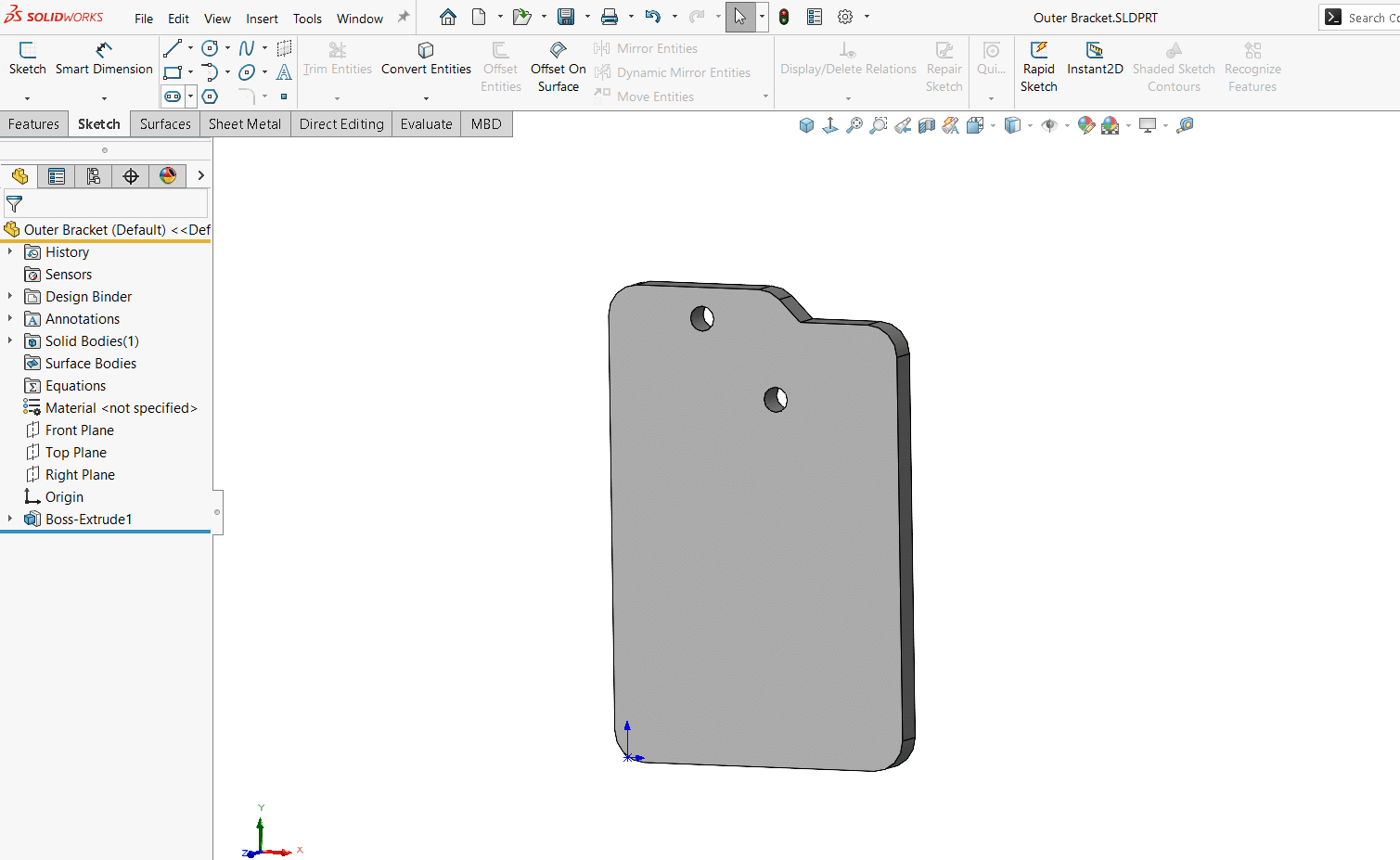Toggle the ConfigurationManager tab
Viewport: 1400px width, 860px height.
click(94, 176)
